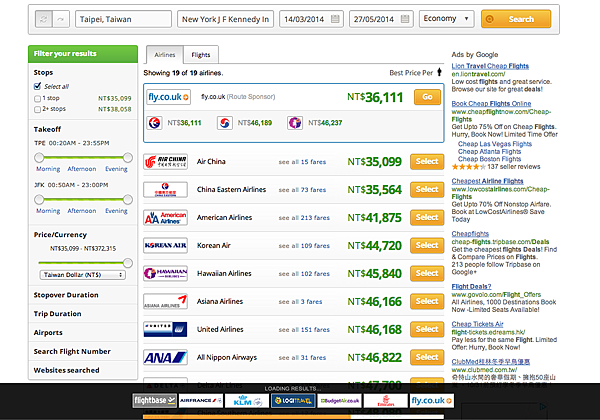This screenshot has height=420, width=600.
Task: Open see all 15 fares for Air China
Action: pyautogui.click(x=302, y=162)
